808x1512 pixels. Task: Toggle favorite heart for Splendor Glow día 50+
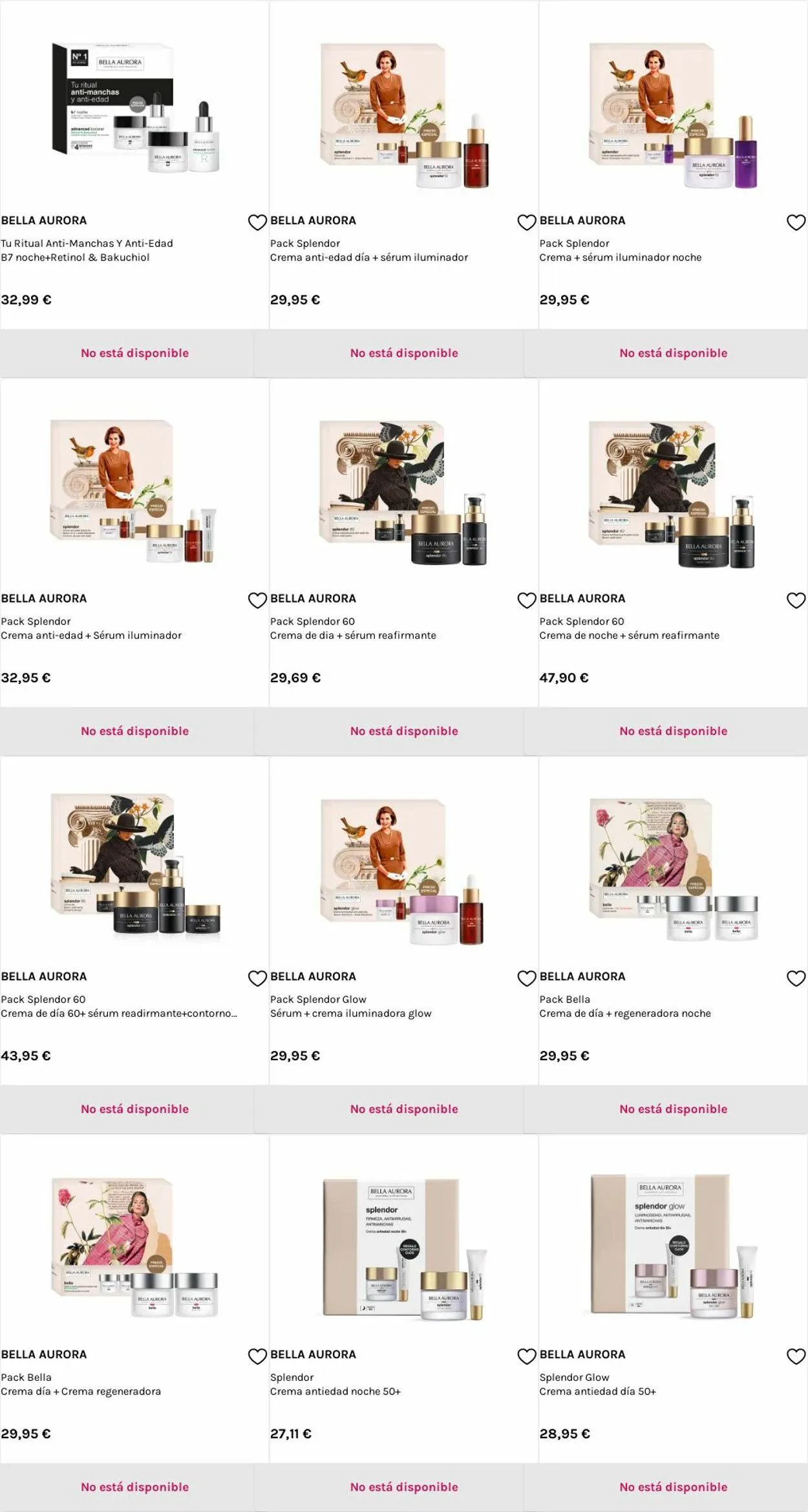point(796,1356)
